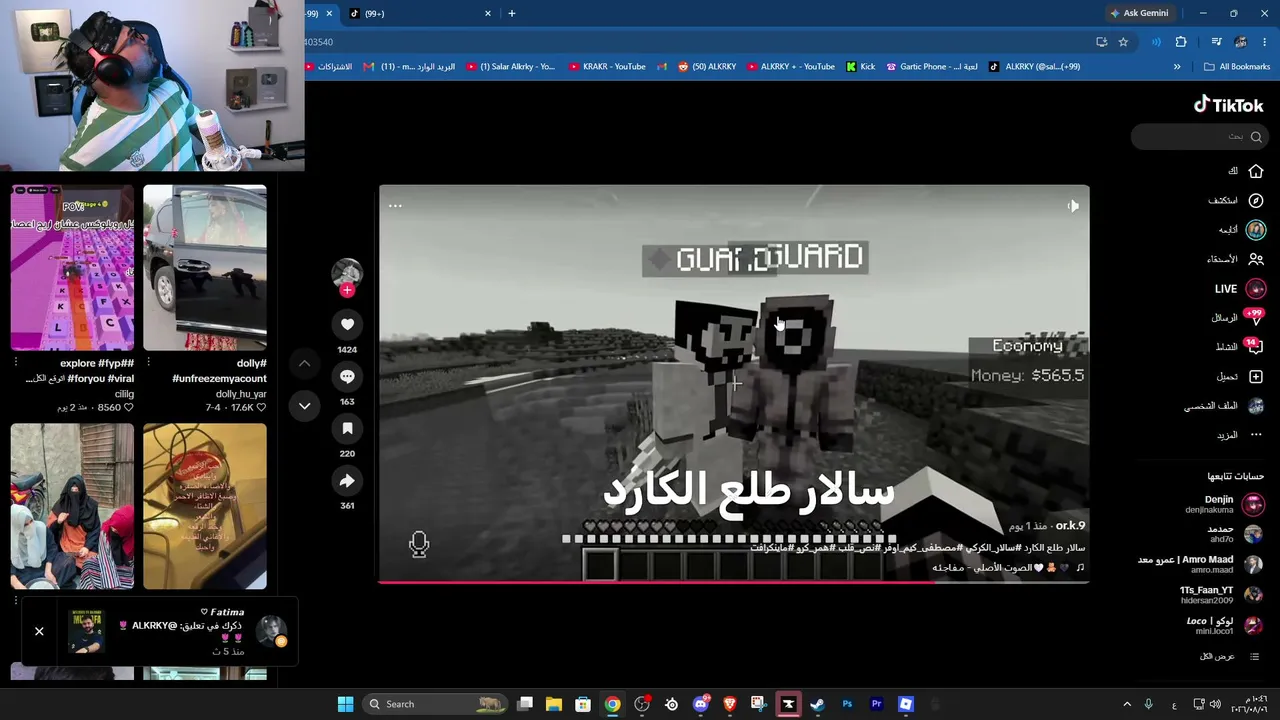
Task: Go to the next video with the down chevron
Action: tap(304, 405)
